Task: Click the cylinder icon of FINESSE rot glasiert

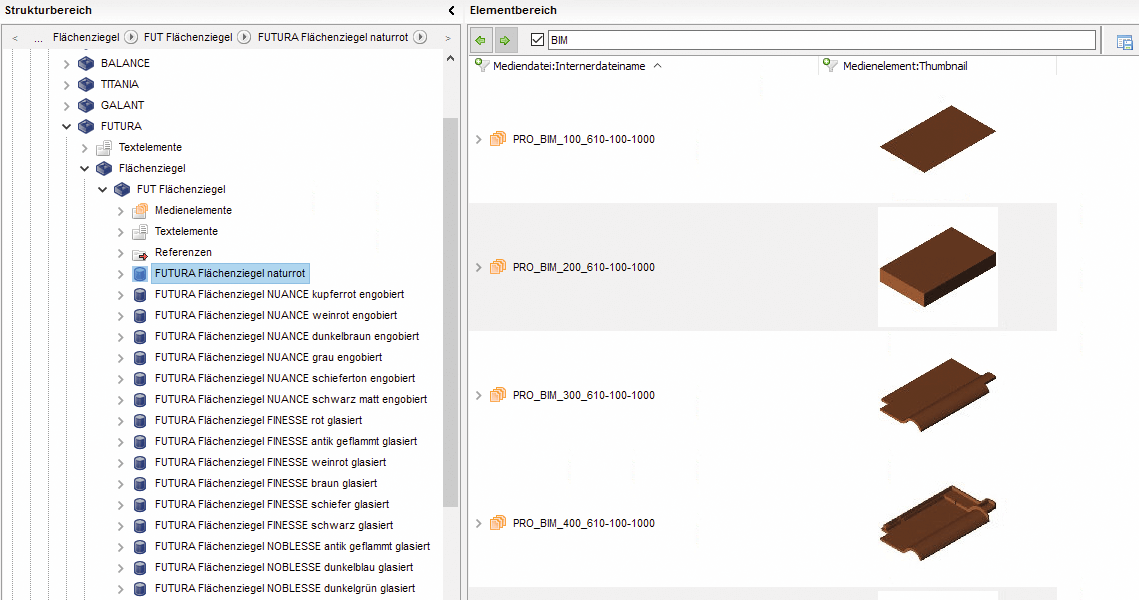Action: coord(140,421)
